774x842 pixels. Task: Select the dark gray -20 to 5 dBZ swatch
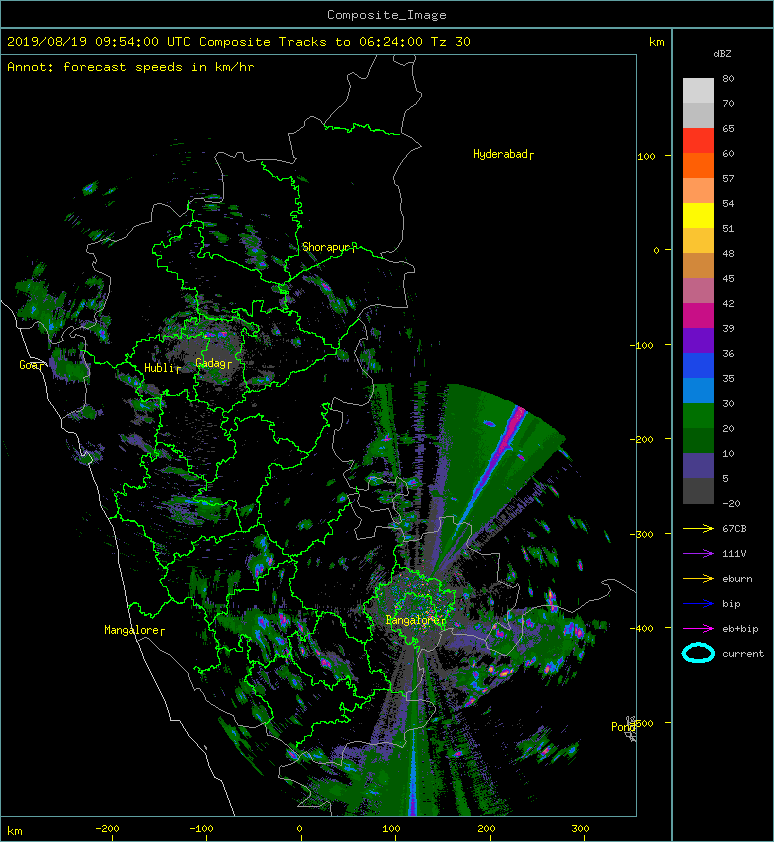pyautogui.click(x=698, y=491)
